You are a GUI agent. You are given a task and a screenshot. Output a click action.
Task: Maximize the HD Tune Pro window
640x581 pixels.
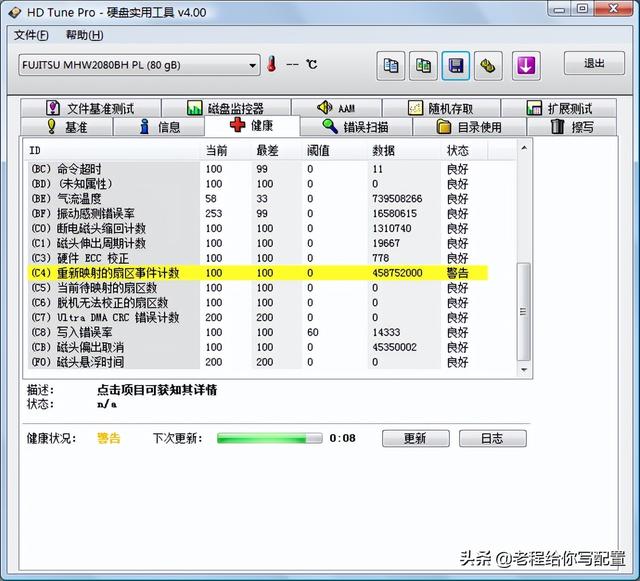click(582, 9)
